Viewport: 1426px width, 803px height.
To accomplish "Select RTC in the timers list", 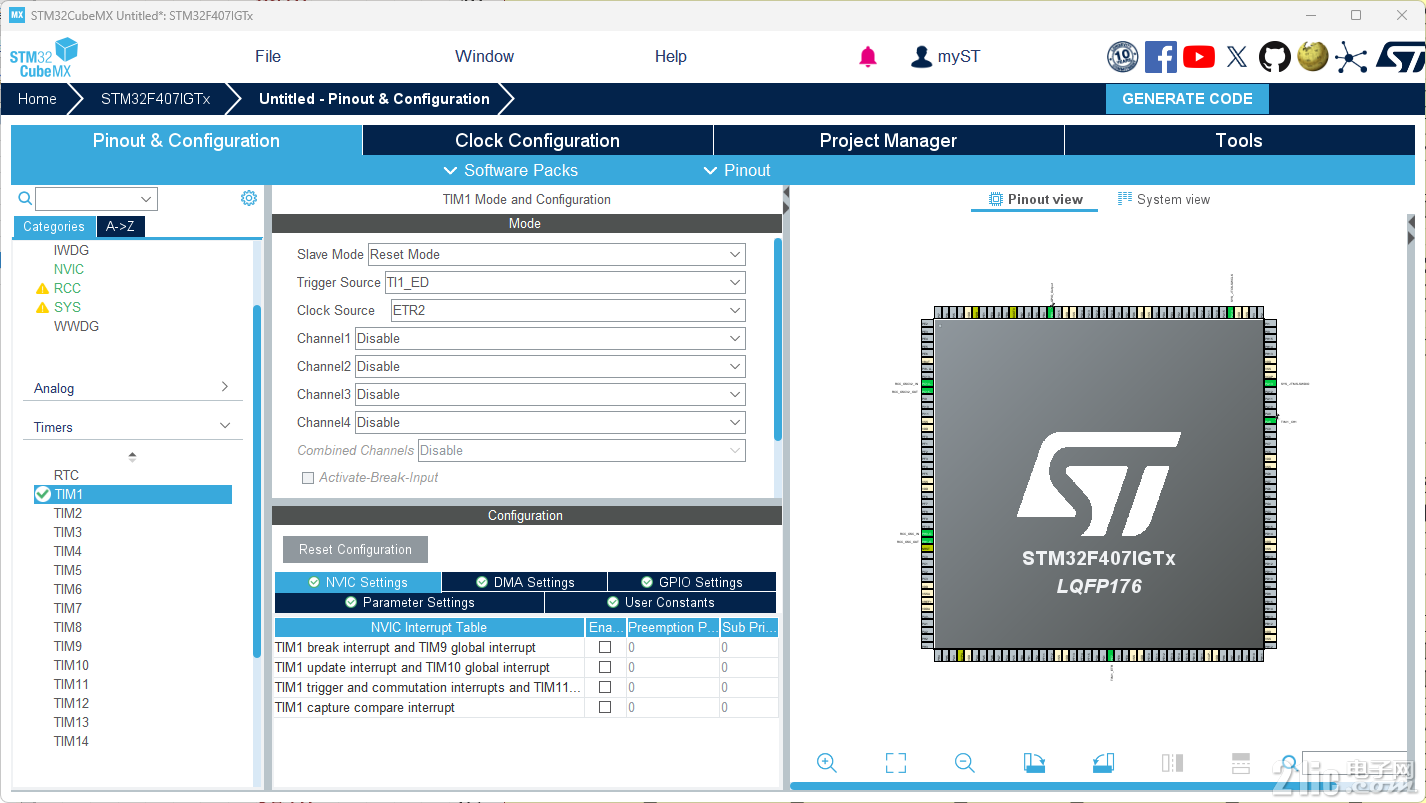I will [66, 475].
